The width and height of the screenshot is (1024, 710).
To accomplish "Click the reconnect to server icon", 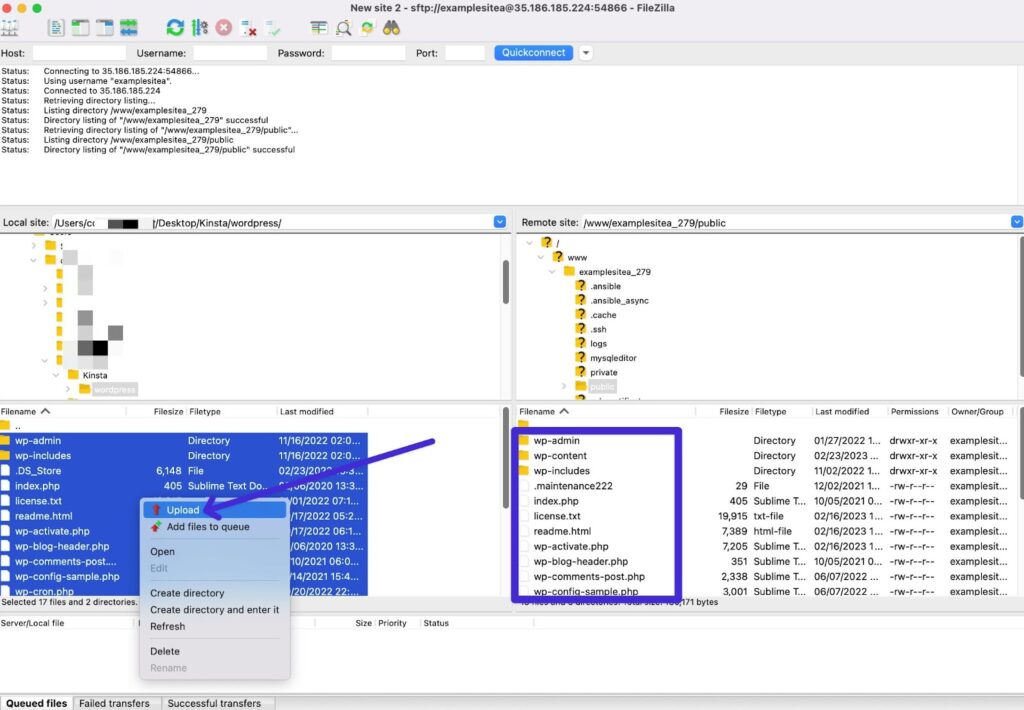I will (x=273, y=28).
